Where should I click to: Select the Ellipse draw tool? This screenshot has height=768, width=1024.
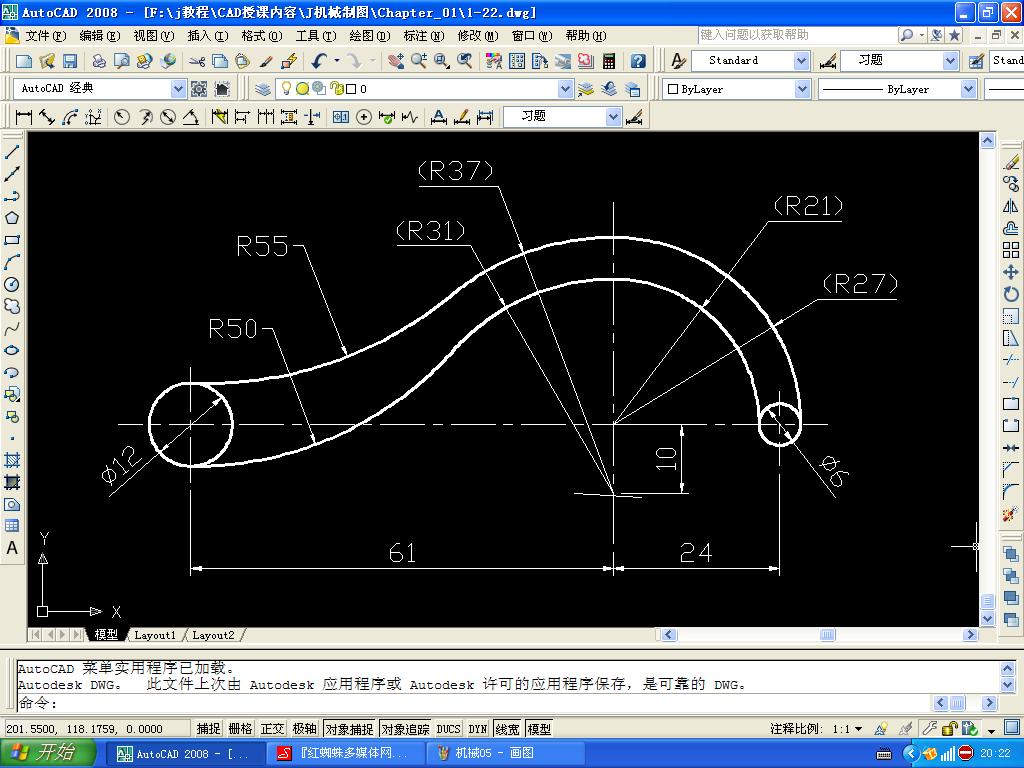tap(12, 351)
